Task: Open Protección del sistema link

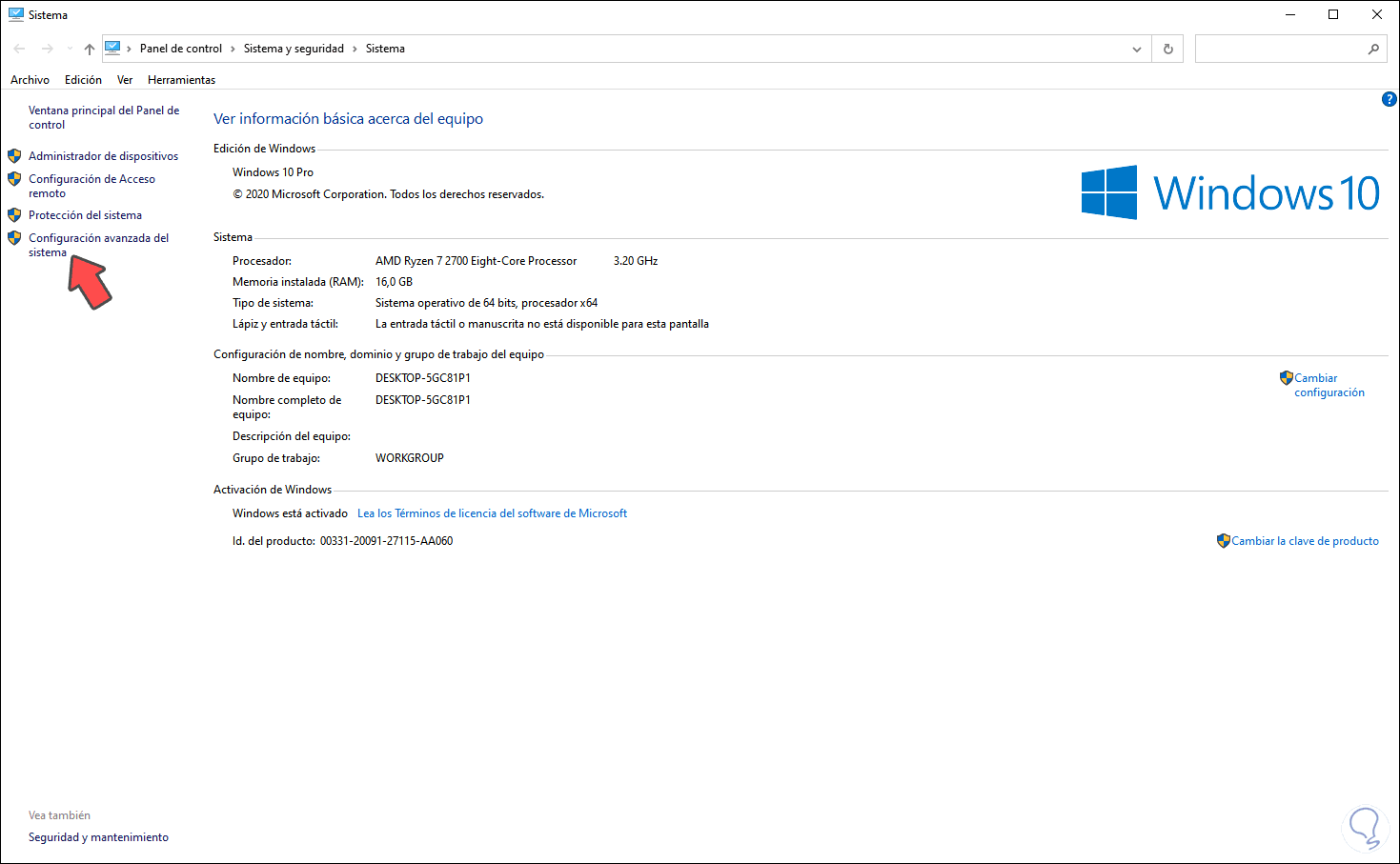Action: [x=85, y=215]
